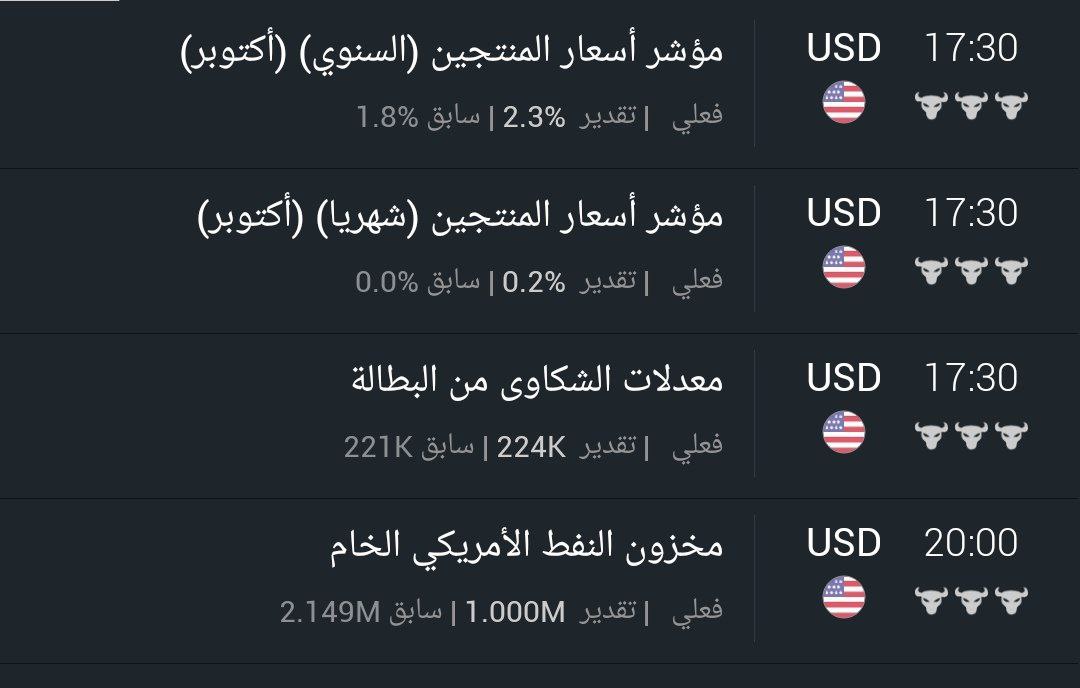Viewport: 1080px width, 688px height.
Task: Click bull importance icons for annual PPI event
Action: 971,104
